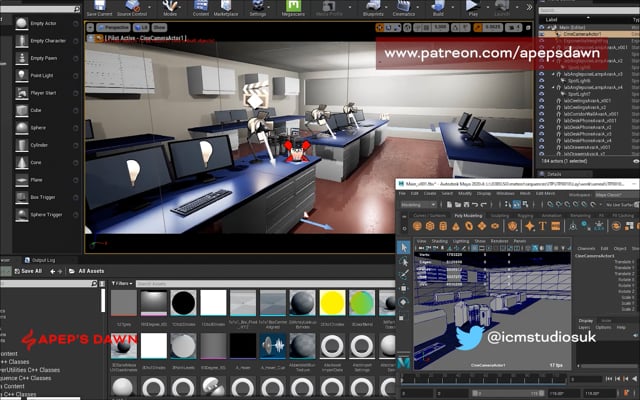Click the Maya save scene icon
Screen dimensions: 640x400
[x=466, y=204]
